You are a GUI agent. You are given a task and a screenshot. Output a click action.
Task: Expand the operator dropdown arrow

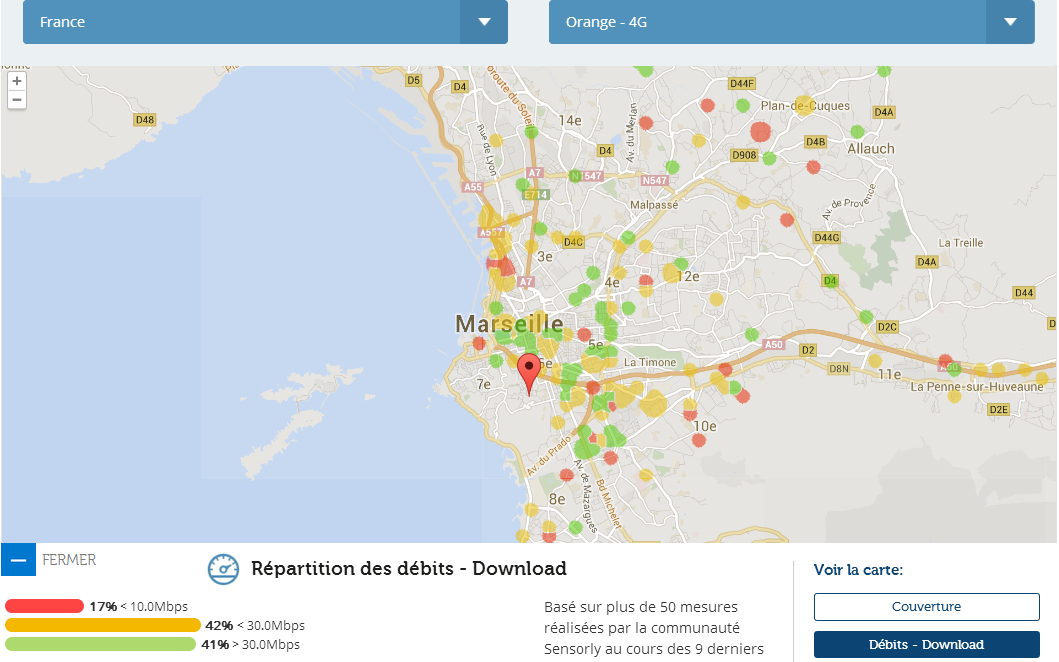pos(1010,22)
